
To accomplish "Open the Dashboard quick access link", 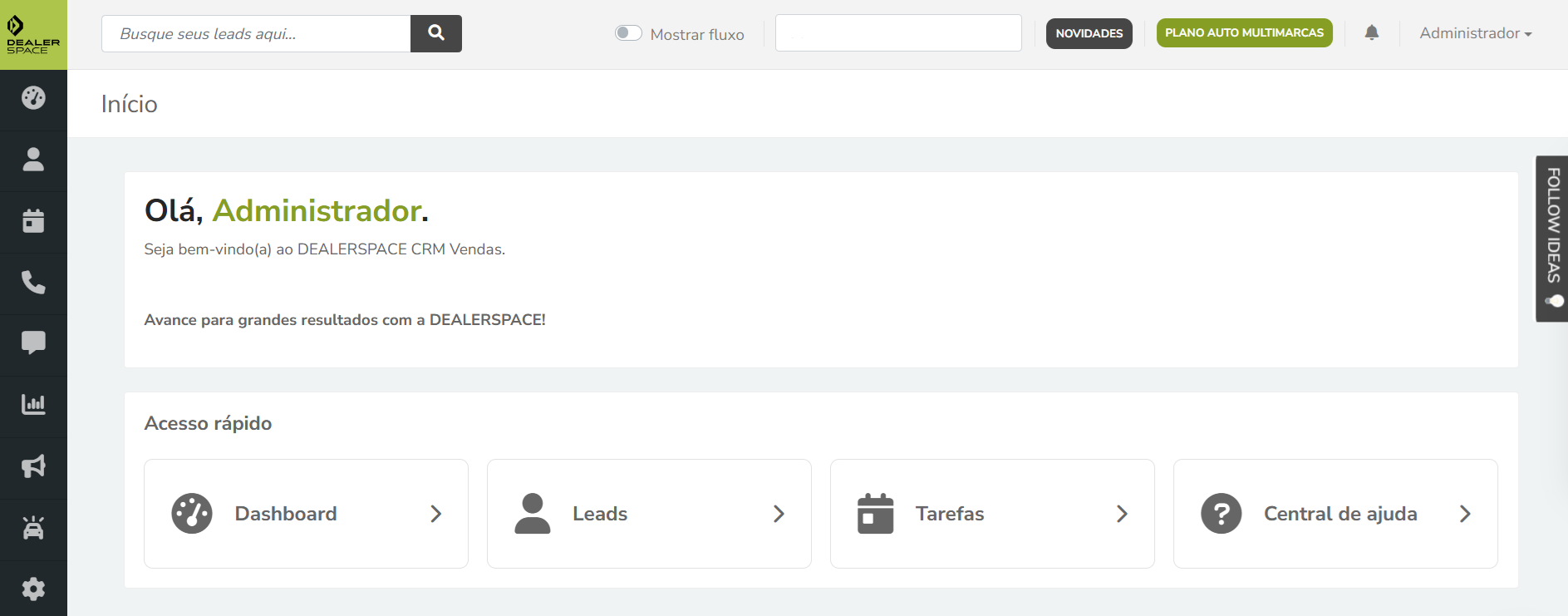I will tap(306, 514).
